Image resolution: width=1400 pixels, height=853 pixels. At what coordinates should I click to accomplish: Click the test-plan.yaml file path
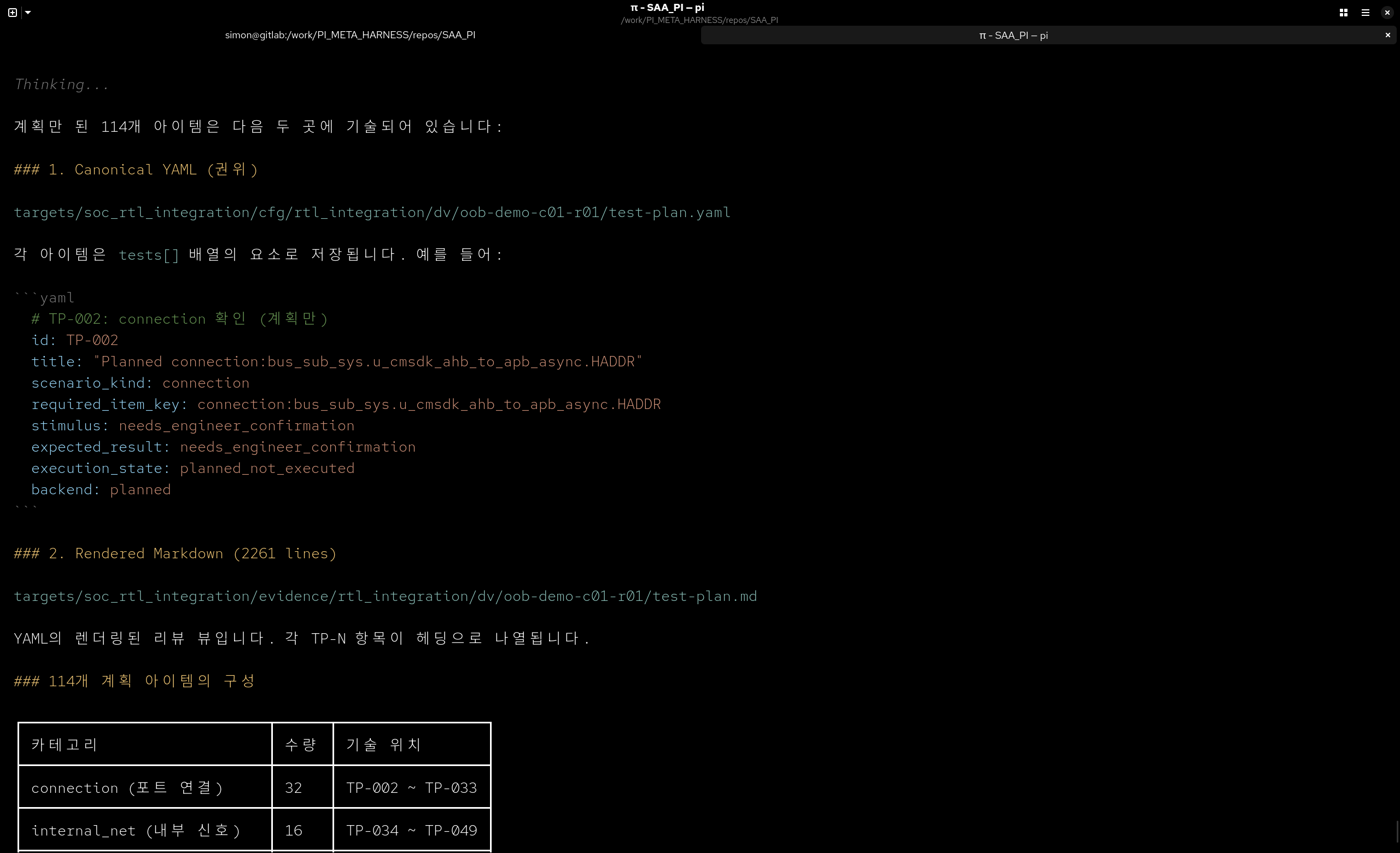(x=372, y=212)
